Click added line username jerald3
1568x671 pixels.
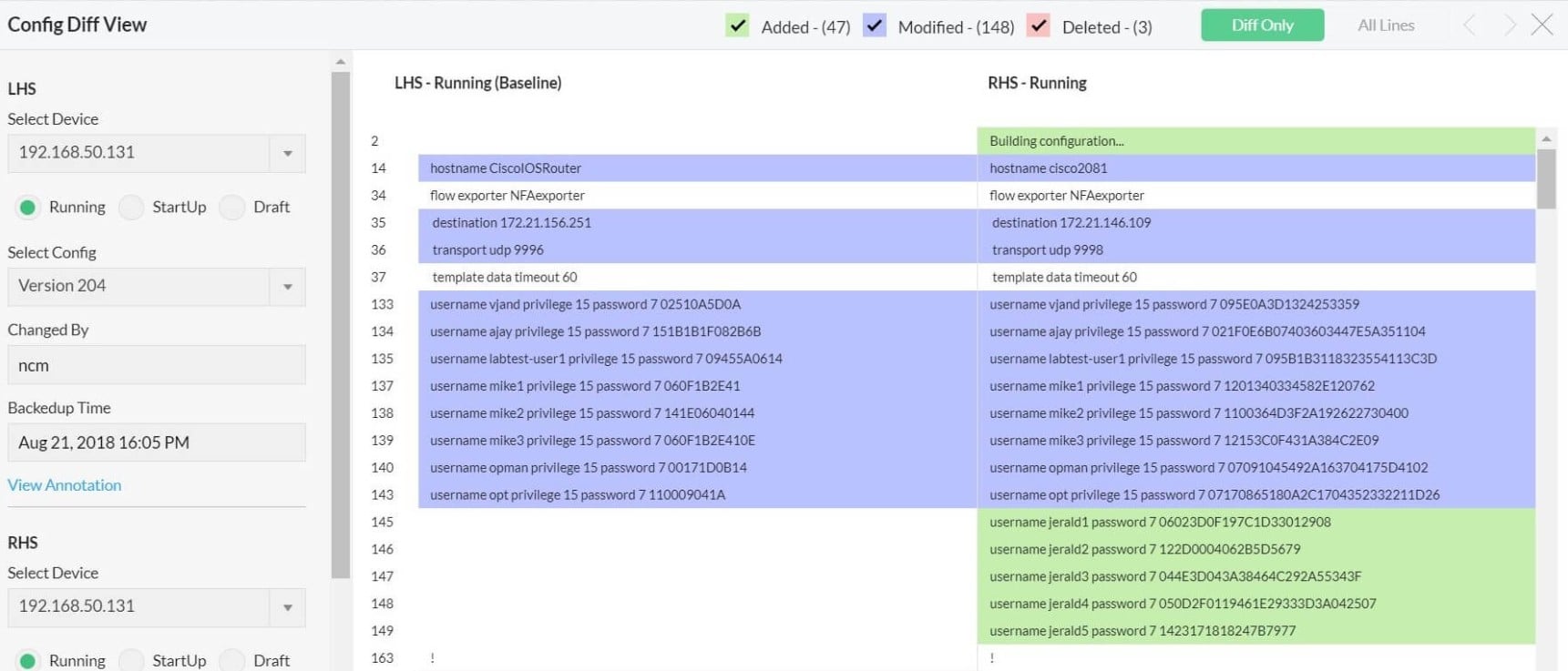1256,577
